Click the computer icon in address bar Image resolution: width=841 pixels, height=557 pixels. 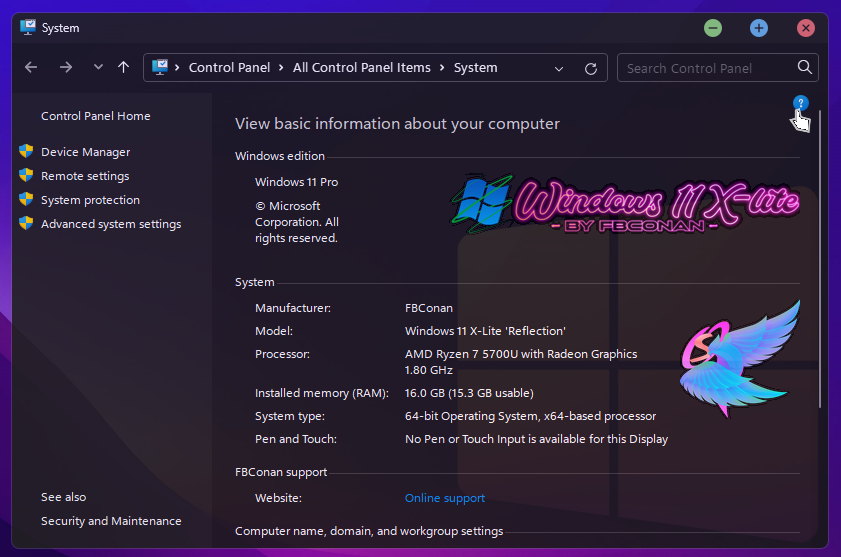tap(160, 68)
